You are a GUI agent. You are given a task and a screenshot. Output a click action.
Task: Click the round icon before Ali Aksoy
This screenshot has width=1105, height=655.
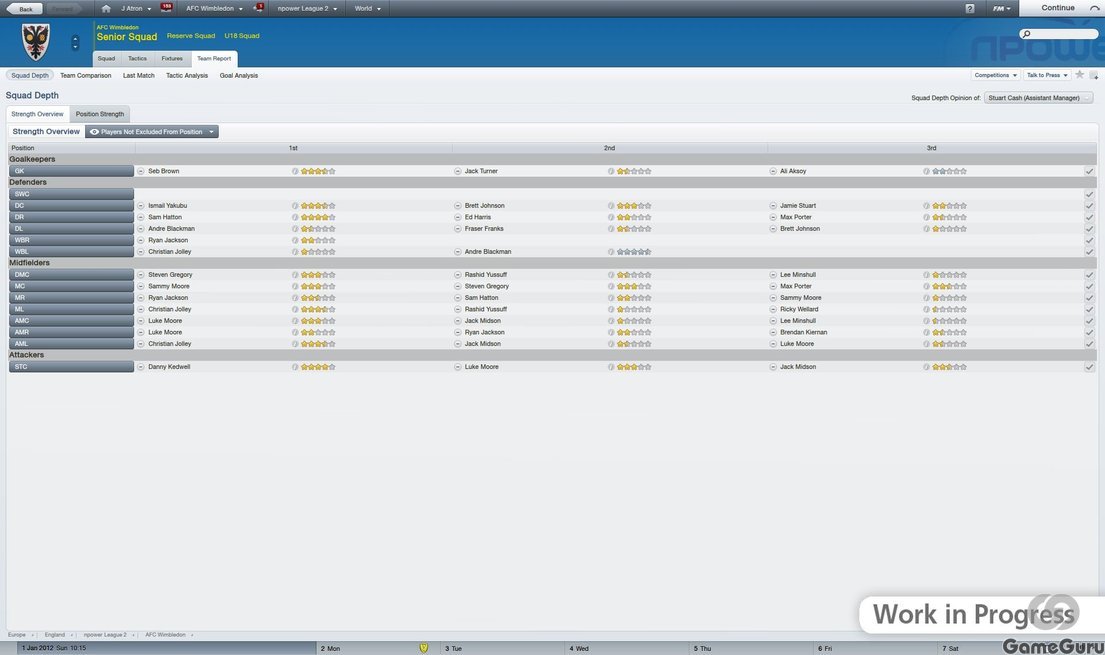(x=773, y=171)
